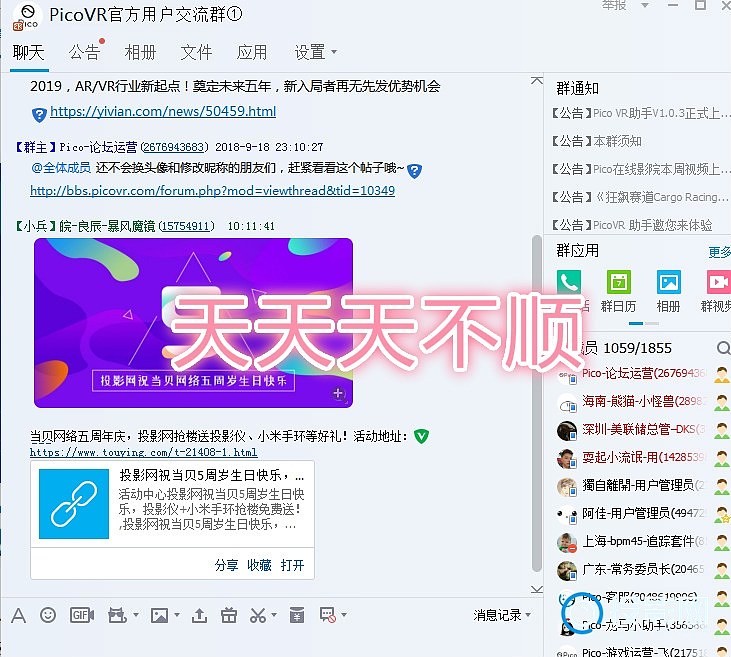This screenshot has height=657, width=731.
Task: Click the green safe-link shield icon
Action: point(421,436)
